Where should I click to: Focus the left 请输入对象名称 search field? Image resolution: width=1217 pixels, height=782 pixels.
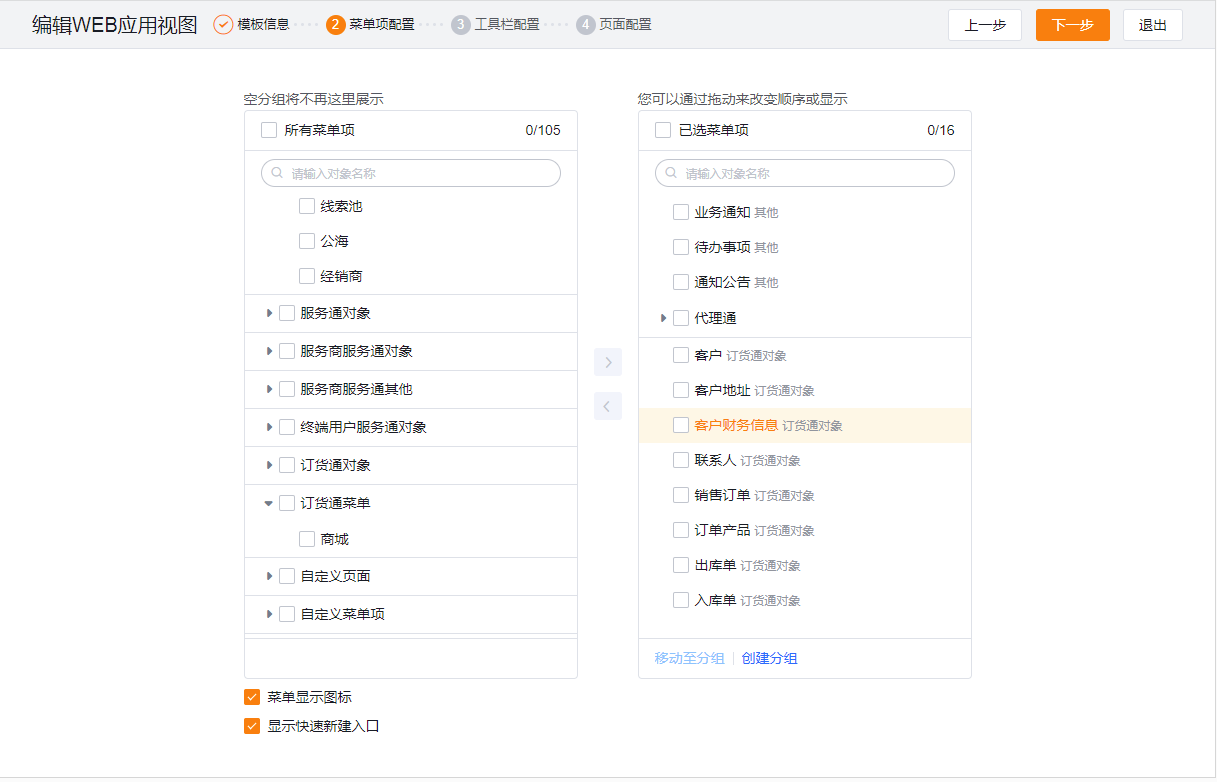[x=420, y=173]
